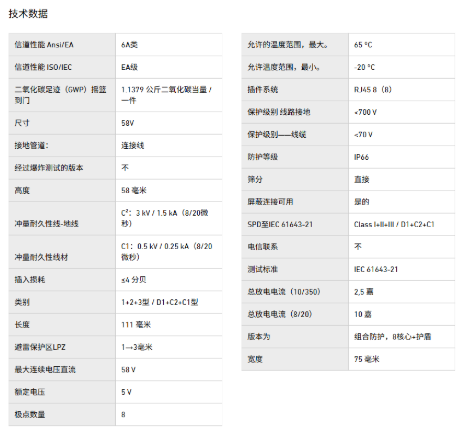This screenshot has height=436, width=466.
Task: Select '58 V' in the 最大连续电压直流 row
Action: pos(169,370)
